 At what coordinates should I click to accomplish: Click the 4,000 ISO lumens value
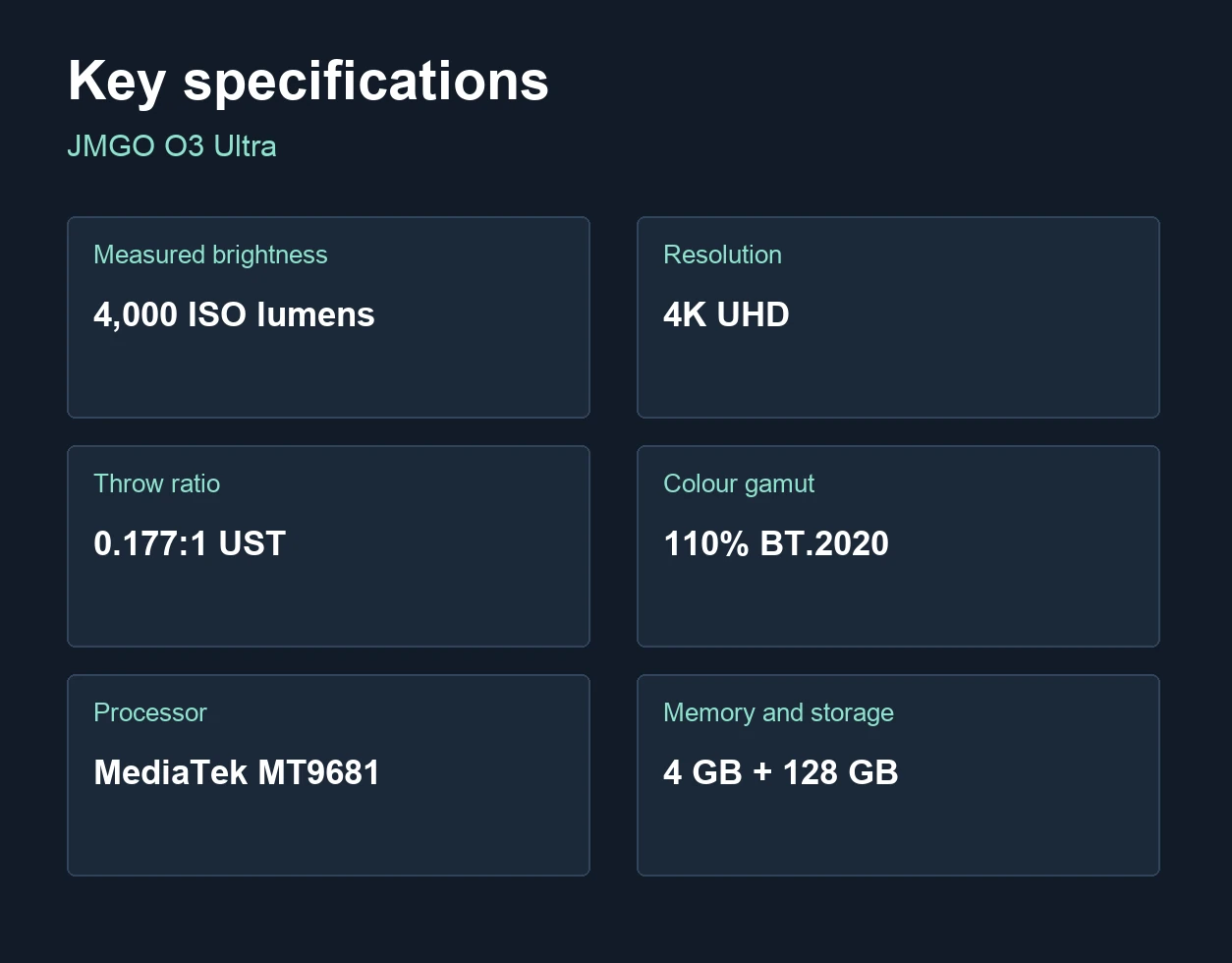[x=234, y=314]
